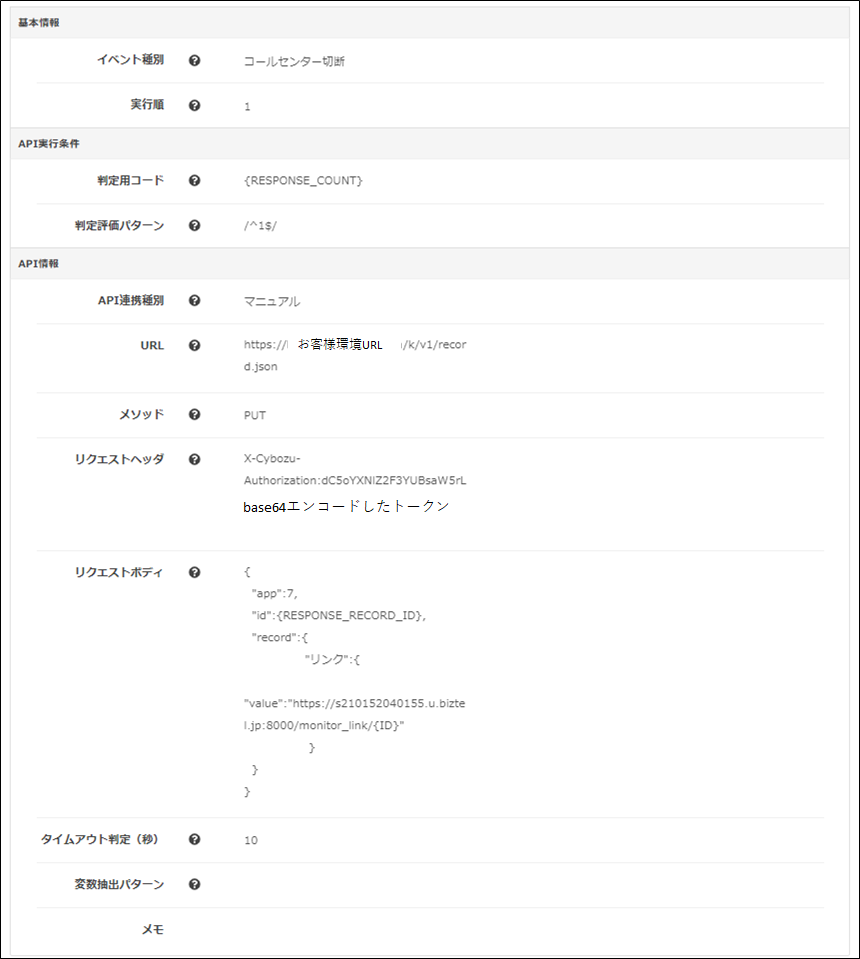Click the help icon beside イベント種別

tap(195, 61)
